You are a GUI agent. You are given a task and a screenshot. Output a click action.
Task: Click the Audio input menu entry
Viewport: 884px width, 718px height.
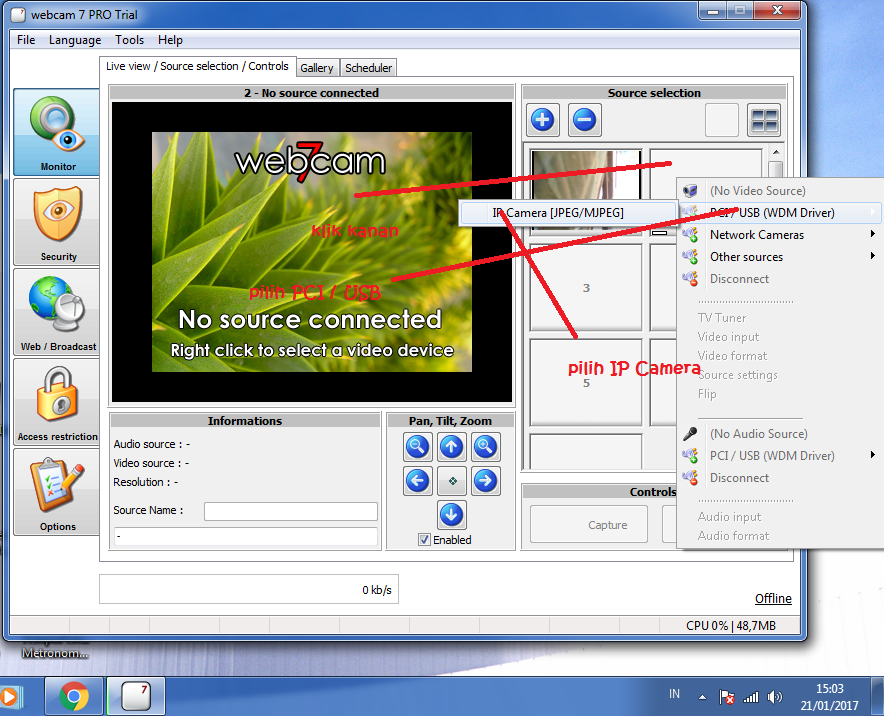(730, 517)
